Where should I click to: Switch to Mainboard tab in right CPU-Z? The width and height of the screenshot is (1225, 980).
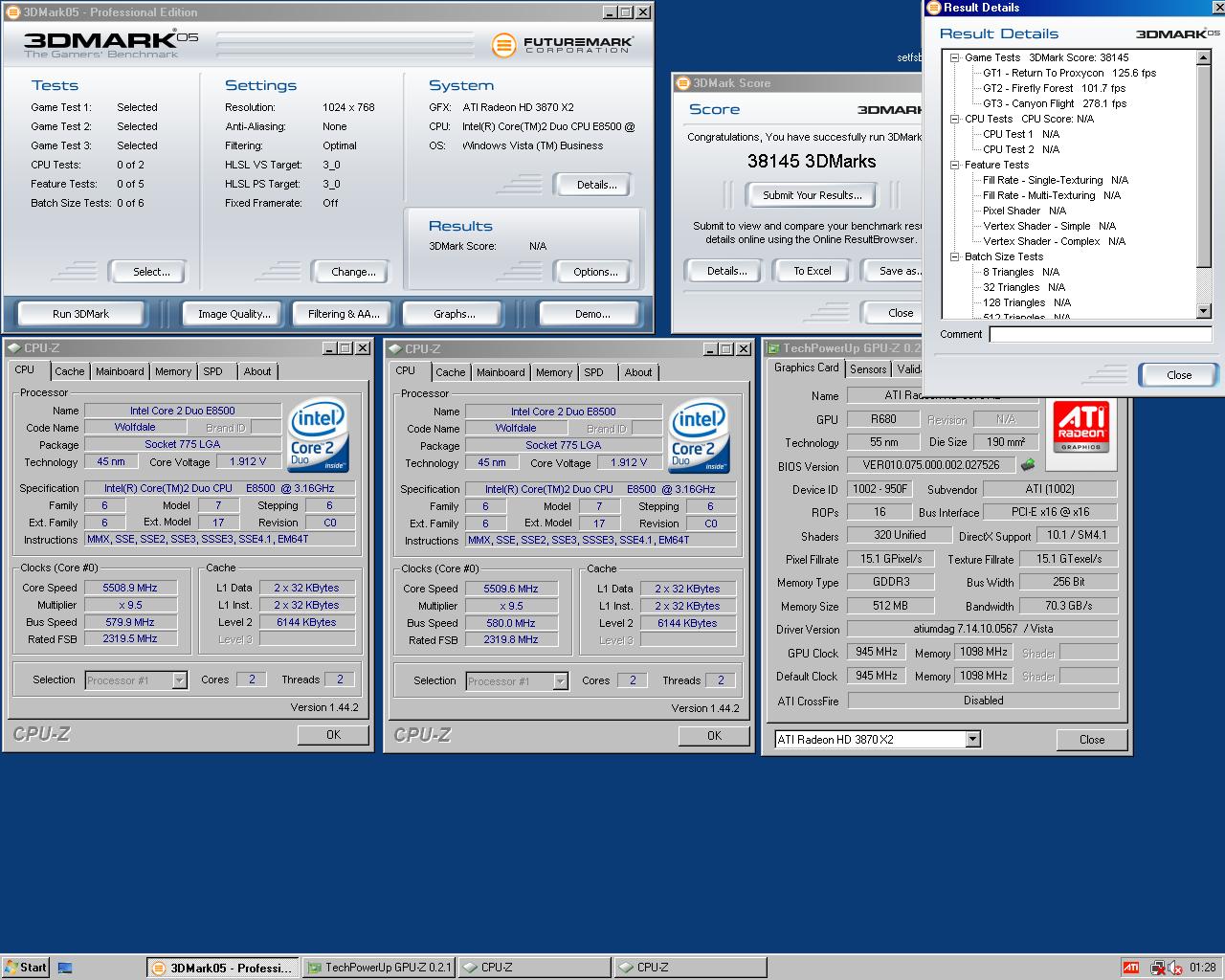501,372
